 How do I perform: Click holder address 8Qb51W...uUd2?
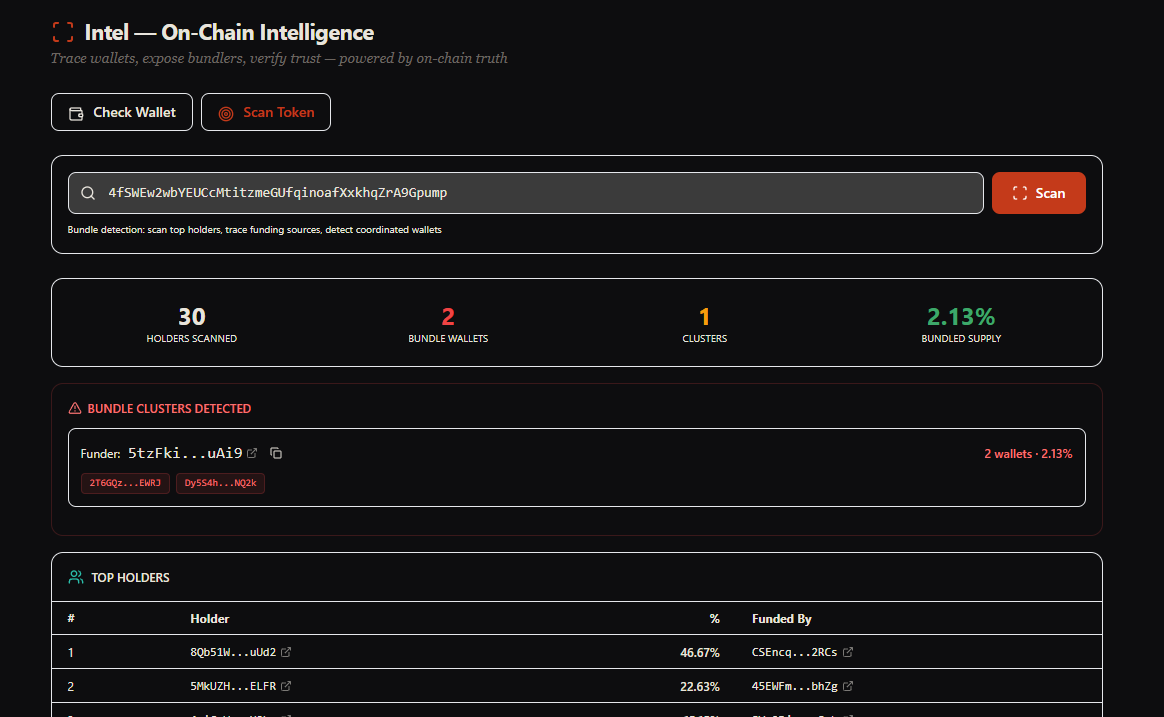[x=233, y=652]
